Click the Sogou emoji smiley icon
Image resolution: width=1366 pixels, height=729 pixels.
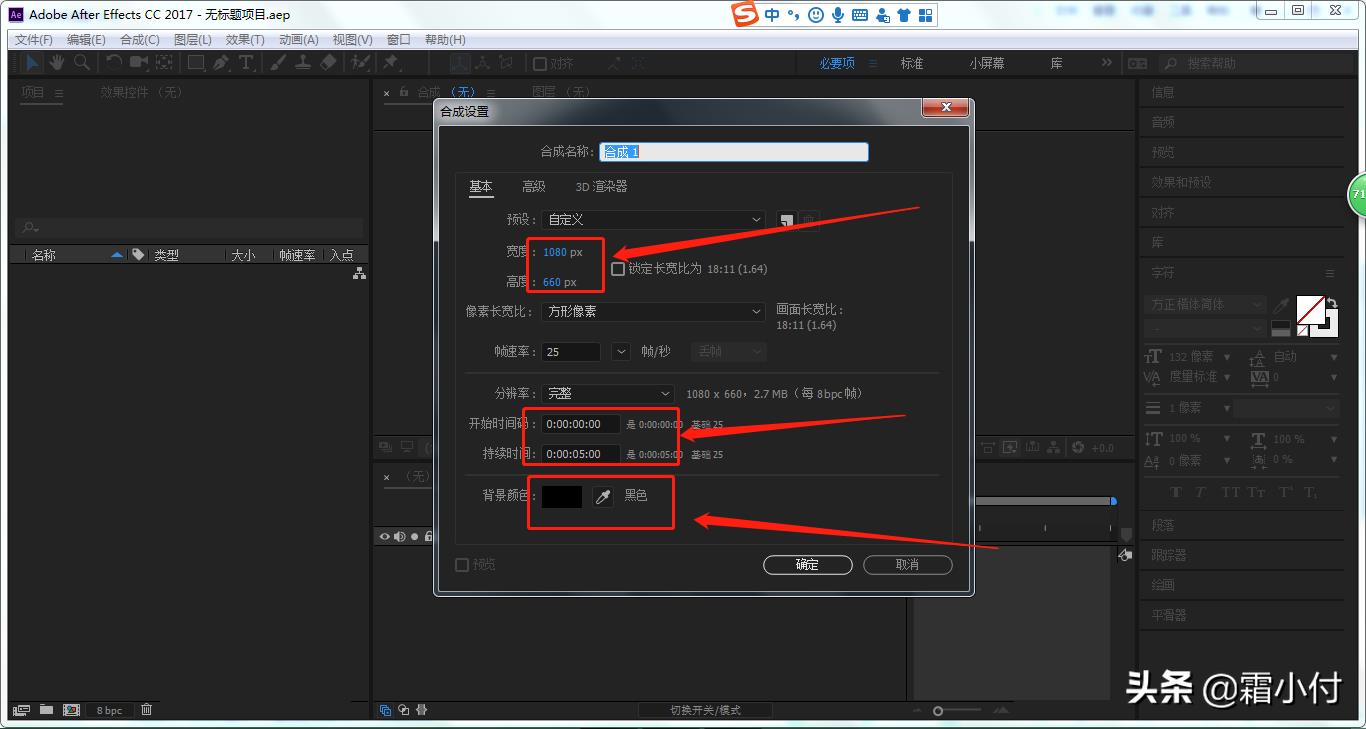point(816,15)
